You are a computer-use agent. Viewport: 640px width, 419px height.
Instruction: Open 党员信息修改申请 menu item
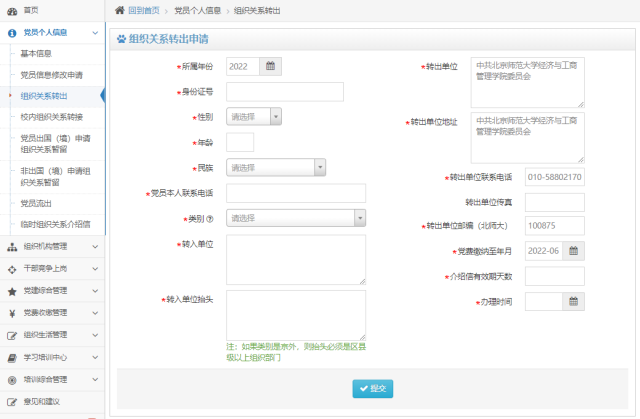(51, 75)
